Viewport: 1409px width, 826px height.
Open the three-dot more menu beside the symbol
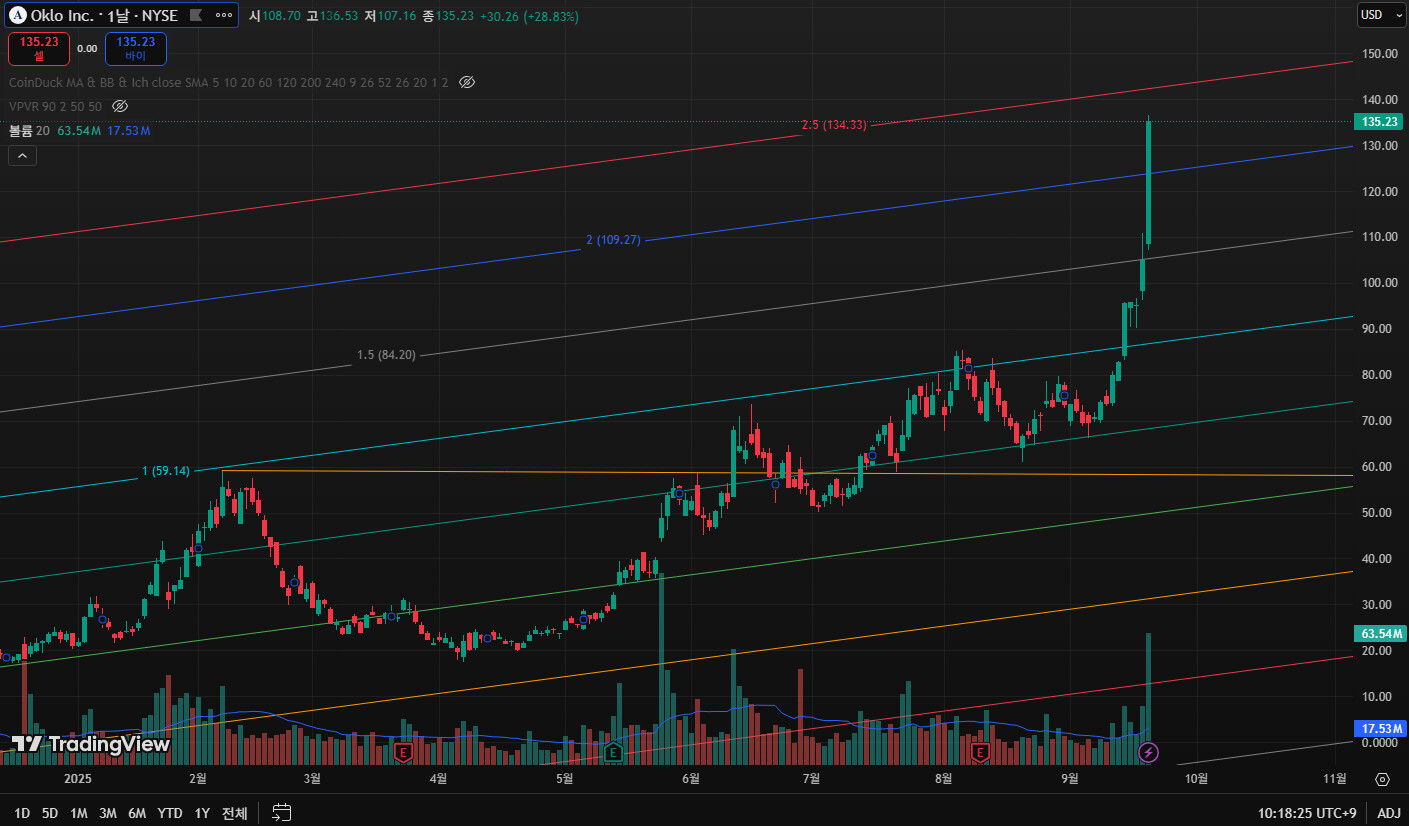tap(223, 15)
